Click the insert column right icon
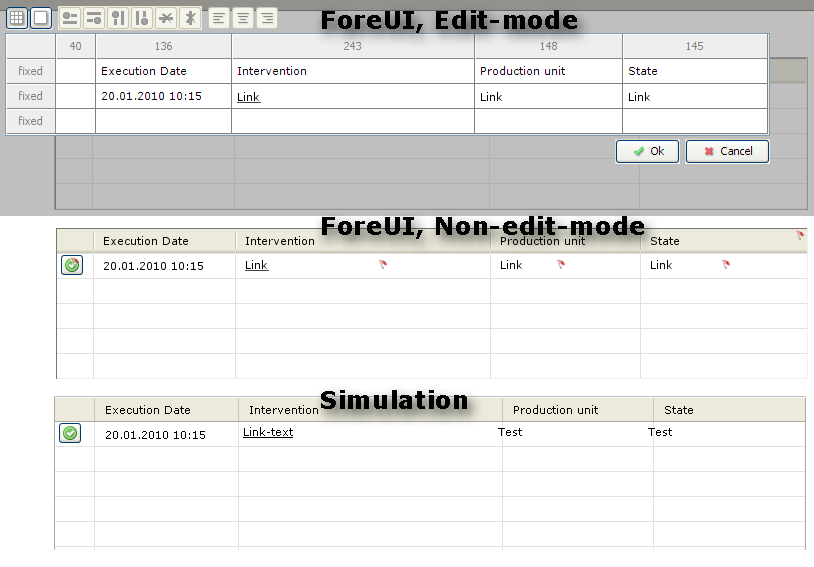This screenshot has width=814, height=567. point(142,18)
